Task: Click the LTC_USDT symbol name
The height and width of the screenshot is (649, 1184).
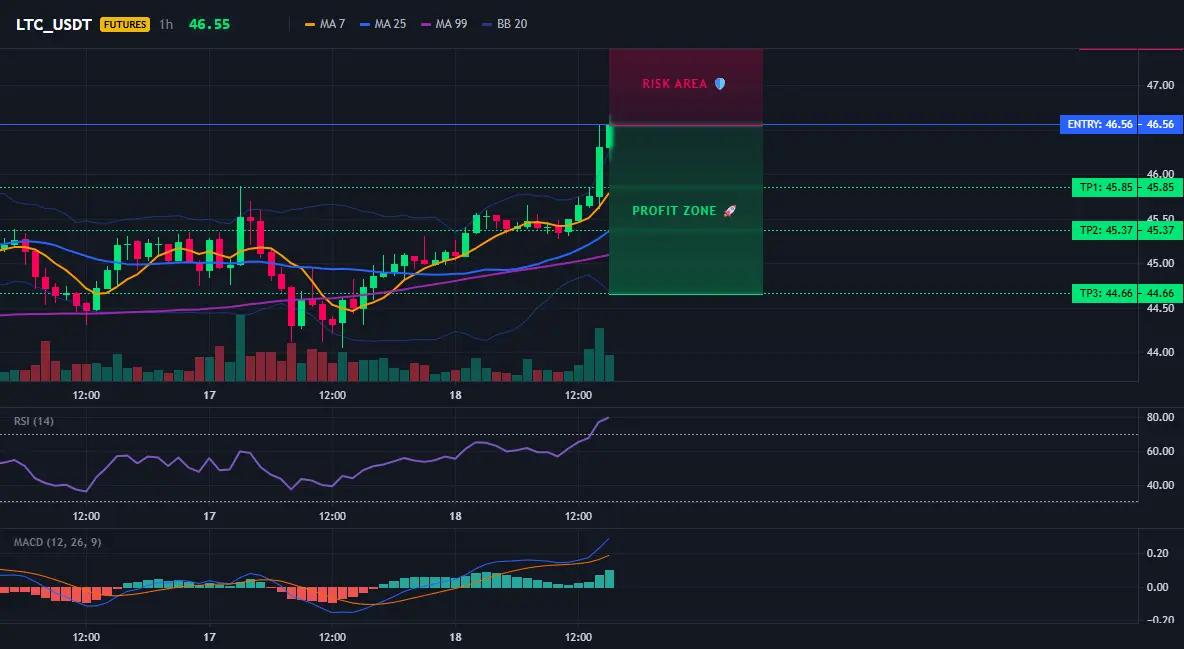Action: click(54, 24)
